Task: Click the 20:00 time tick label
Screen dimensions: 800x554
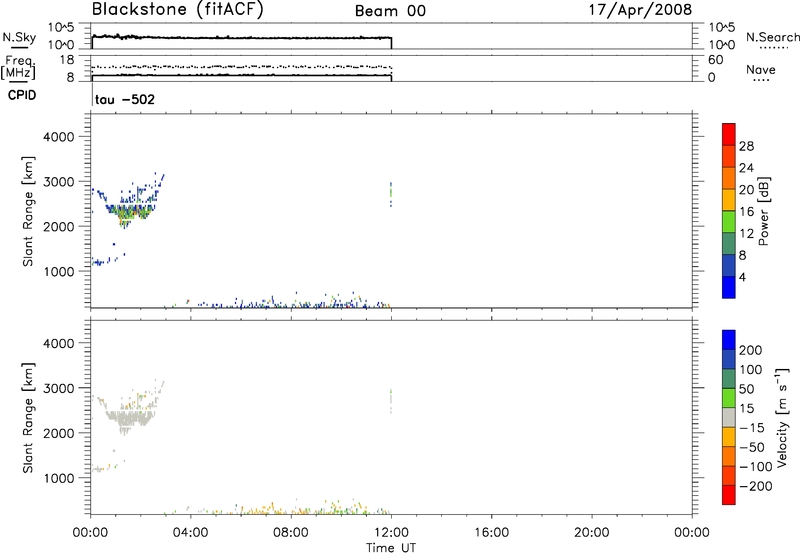Action: [x=591, y=533]
